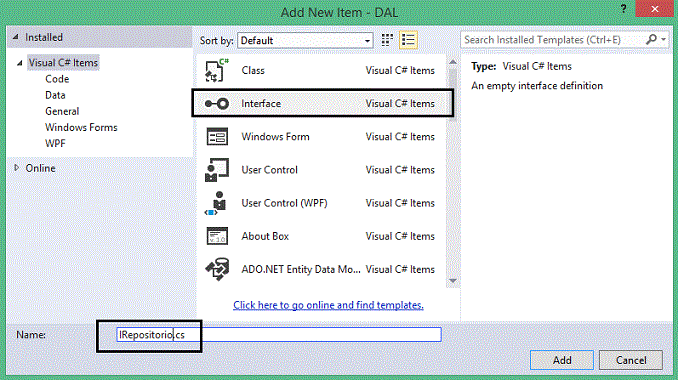
Task: Pick the User Control (WPF) icon
Action: point(216,203)
